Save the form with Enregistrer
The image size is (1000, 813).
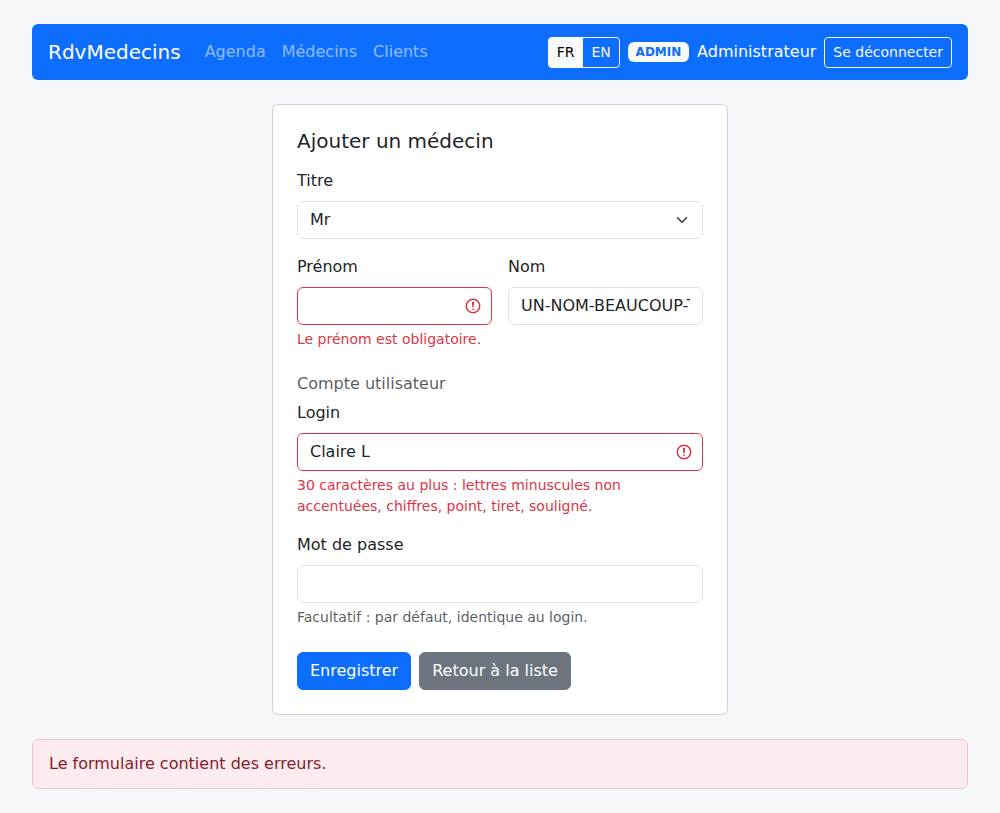pyautogui.click(x=354, y=671)
